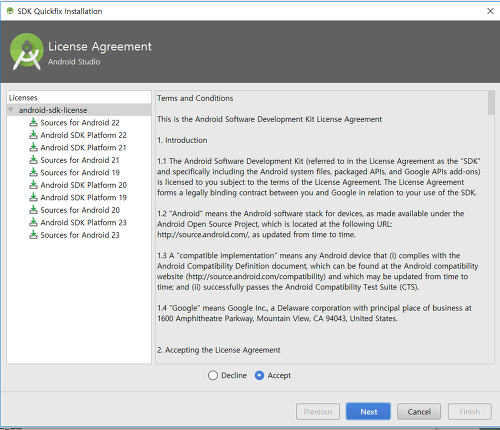Click download icon beside Sources for Android 19
500x430 pixels.
[x=33, y=172]
